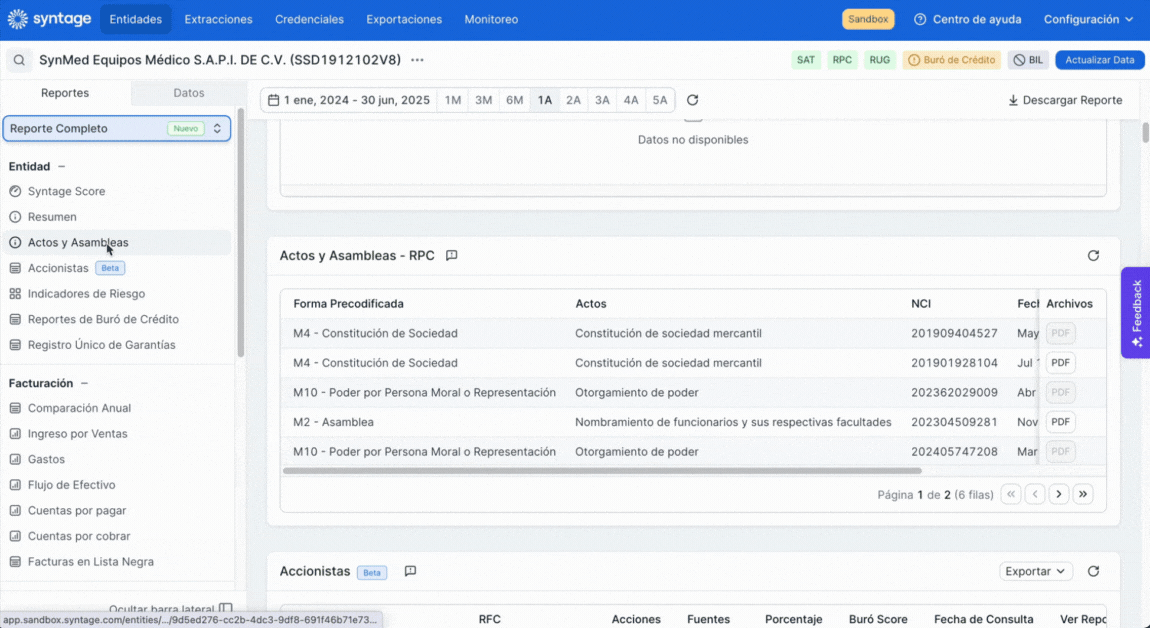Screen dimensions: 1150x628
Task: Click the Sandbox badge
Action: [x=868, y=19]
